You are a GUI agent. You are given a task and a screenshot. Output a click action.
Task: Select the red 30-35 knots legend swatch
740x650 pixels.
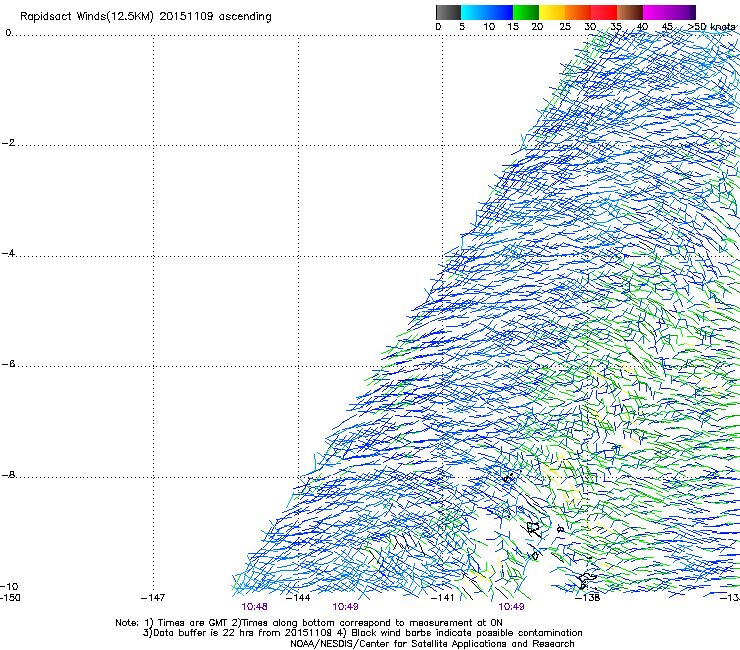pyautogui.click(x=604, y=12)
